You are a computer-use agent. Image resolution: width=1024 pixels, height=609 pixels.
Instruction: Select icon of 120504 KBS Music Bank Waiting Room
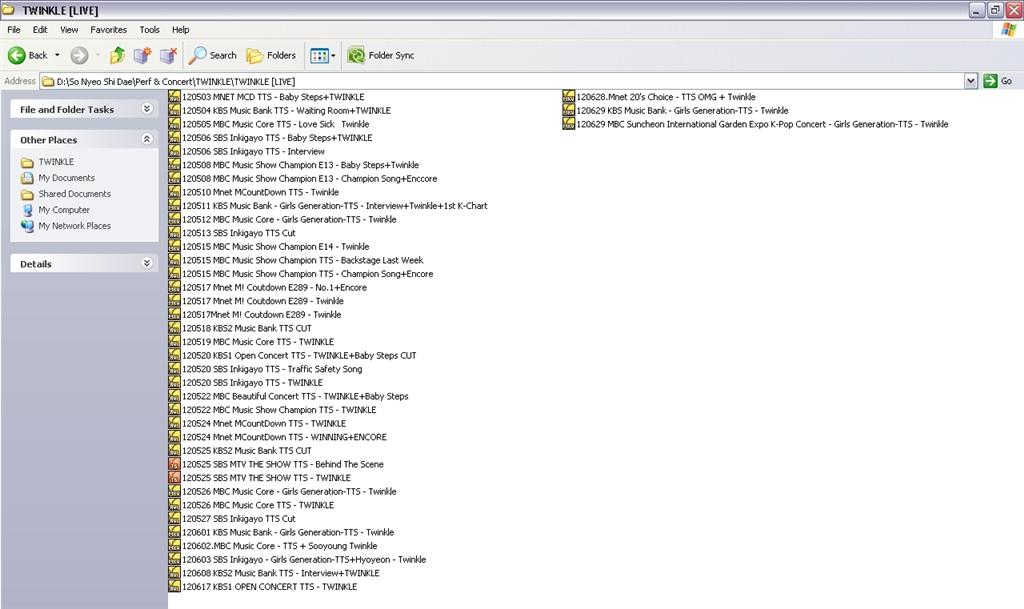(x=174, y=110)
